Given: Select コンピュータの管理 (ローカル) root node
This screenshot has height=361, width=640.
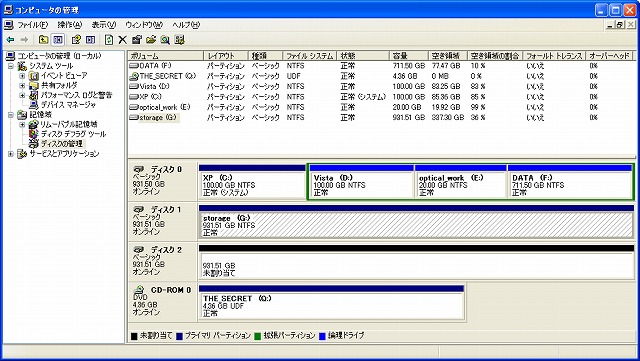Looking at the screenshot, I should pyautogui.click(x=59, y=56).
